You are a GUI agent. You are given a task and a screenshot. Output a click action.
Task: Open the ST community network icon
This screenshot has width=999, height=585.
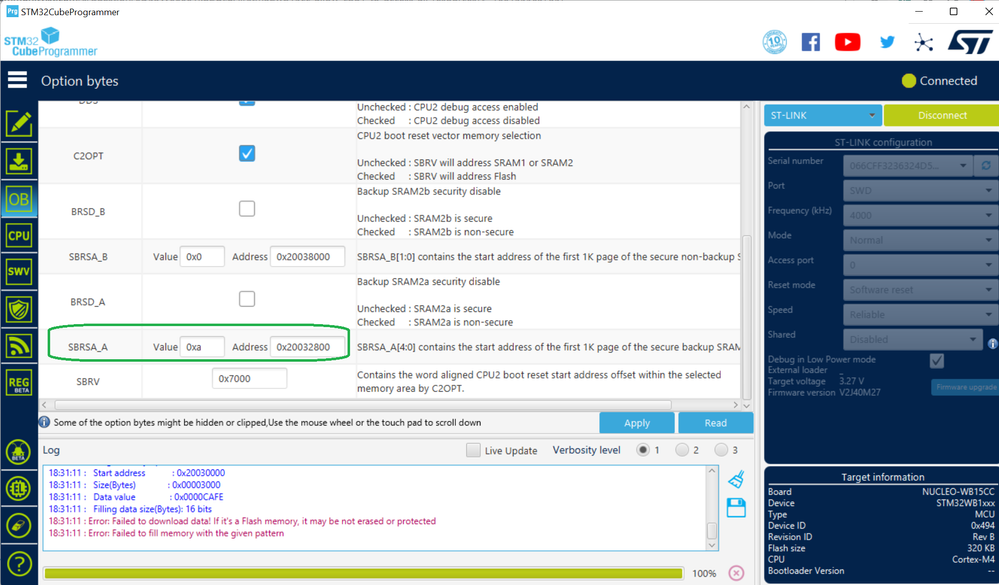(923, 43)
